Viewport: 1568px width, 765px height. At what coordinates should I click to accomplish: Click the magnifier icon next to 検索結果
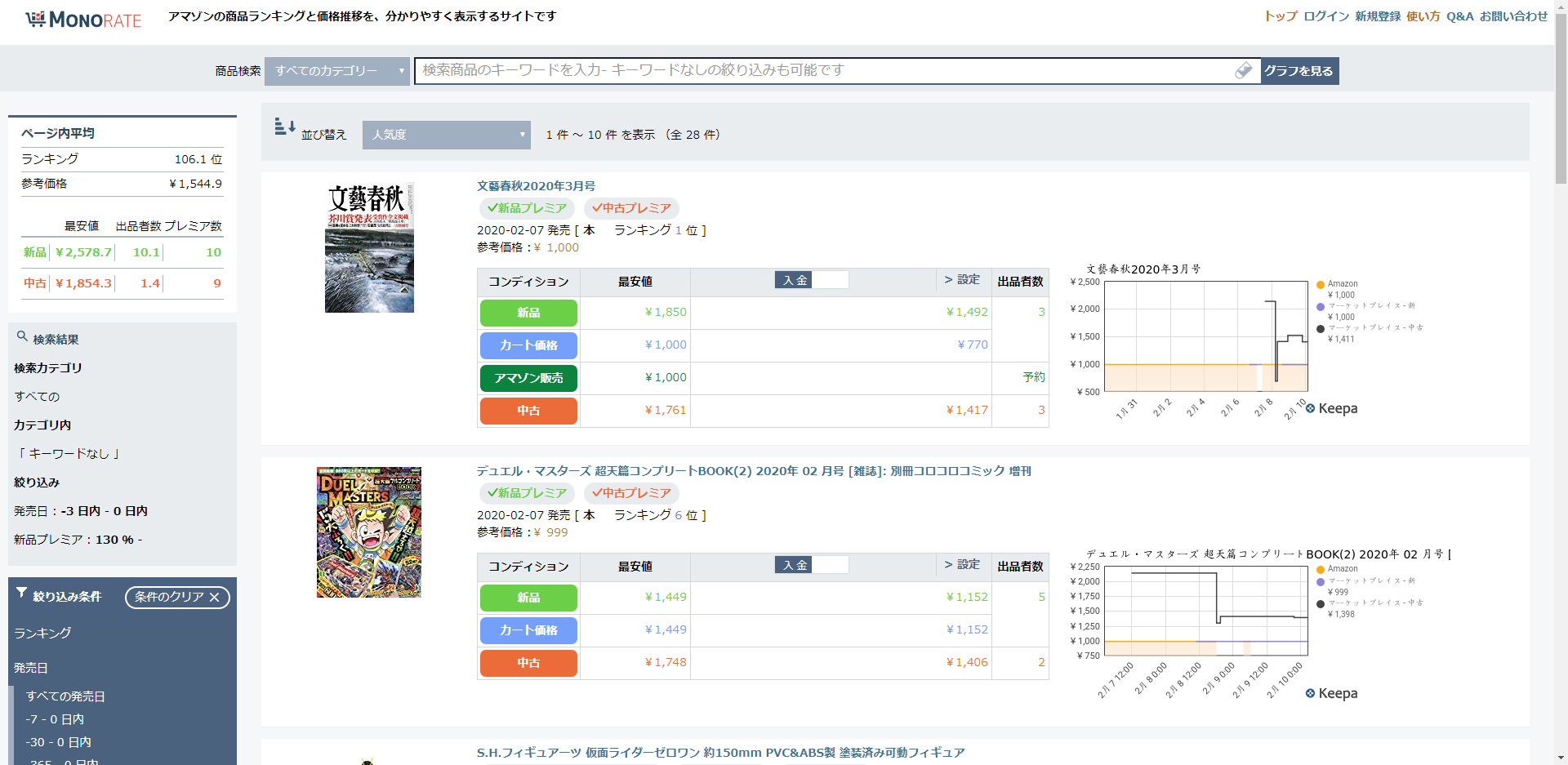(22, 336)
